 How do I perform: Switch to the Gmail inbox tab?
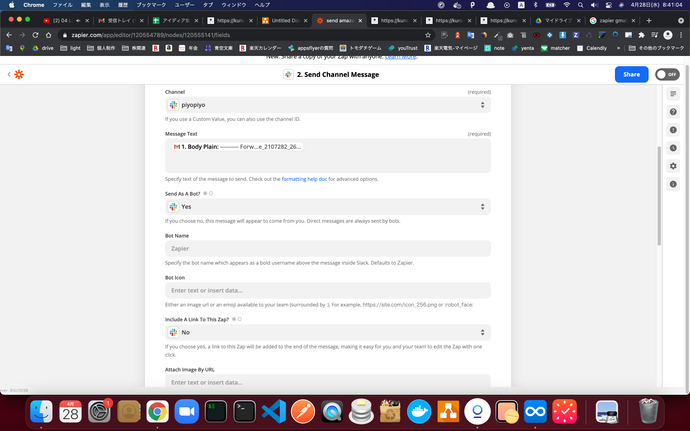pyautogui.click(x=120, y=20)
